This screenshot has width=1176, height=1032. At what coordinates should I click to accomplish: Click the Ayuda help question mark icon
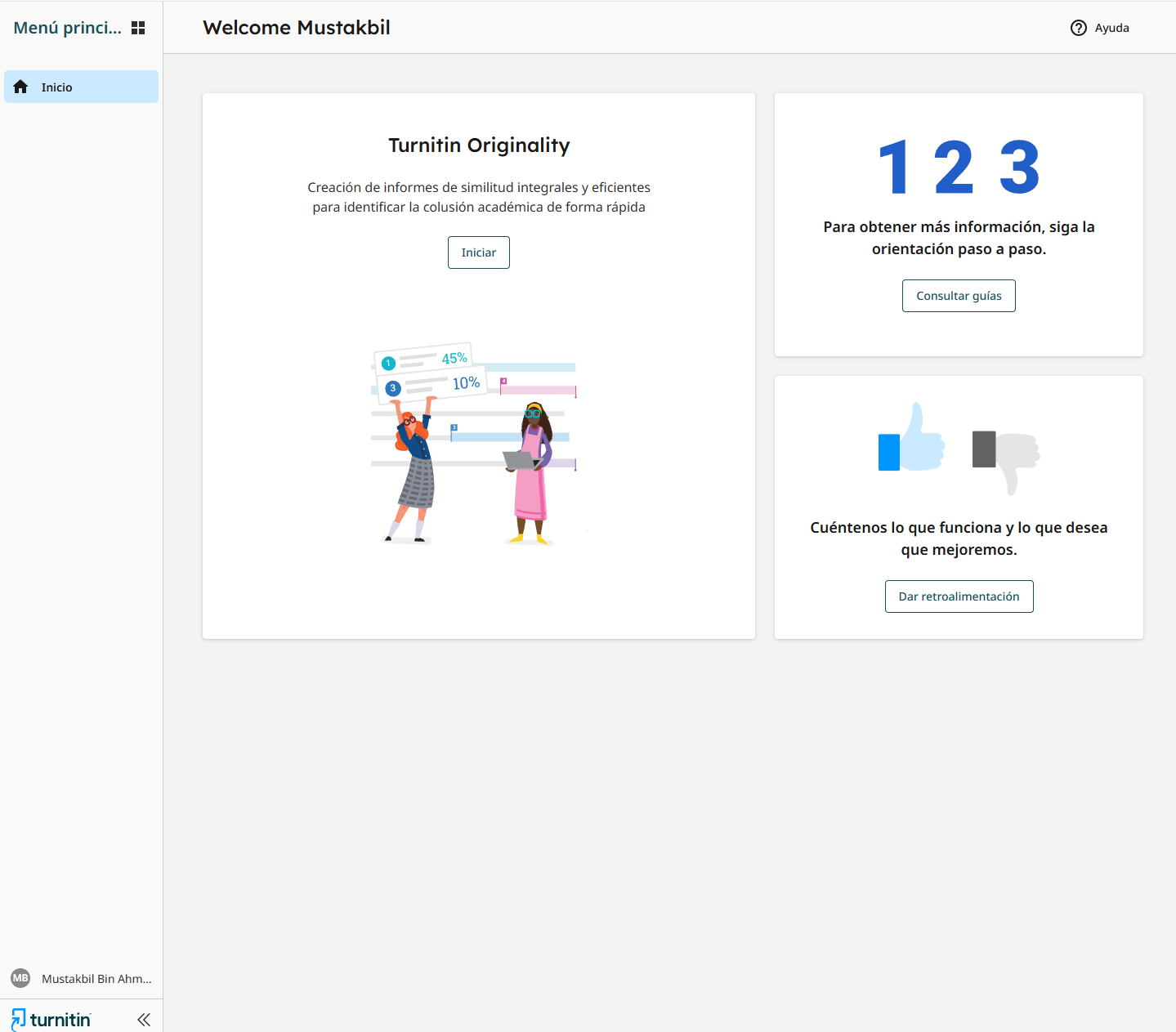pyautogui.click(x=1079, y=28)
